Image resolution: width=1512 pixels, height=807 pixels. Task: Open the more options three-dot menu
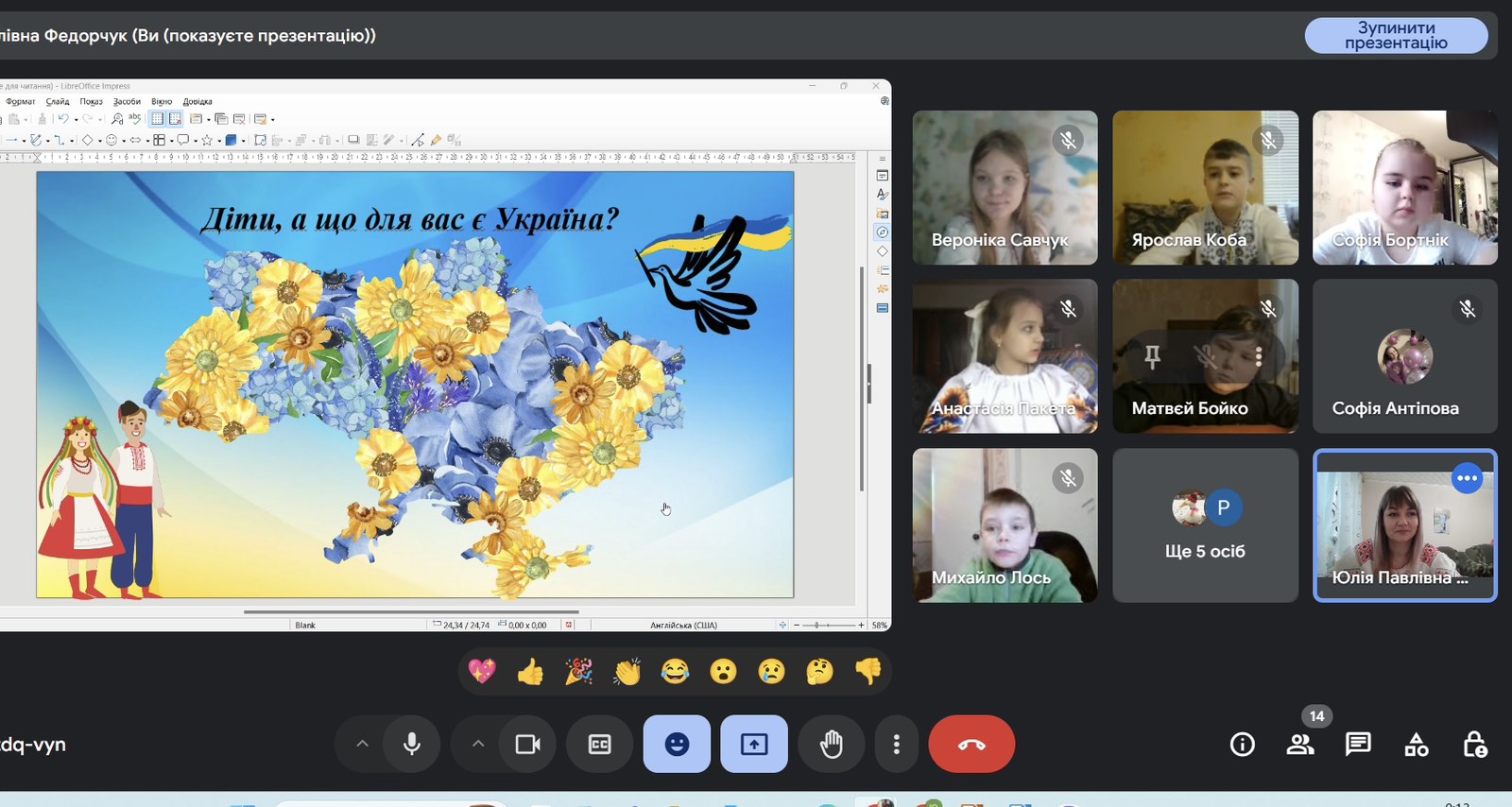pyautogui.click(x=896, y=745)
